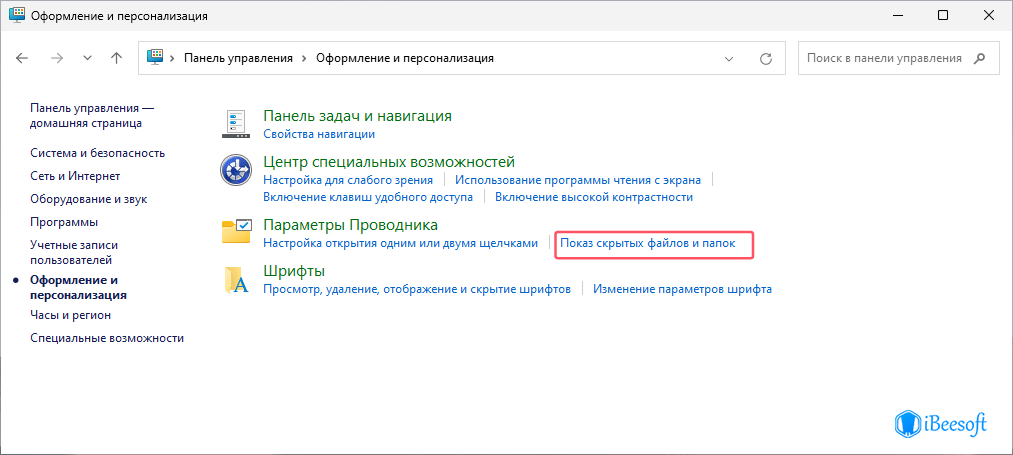Expand chevron after 'Панель управления' breadcrumb
The height and width of the screenshot is (455, 1013).
[304, 58]
